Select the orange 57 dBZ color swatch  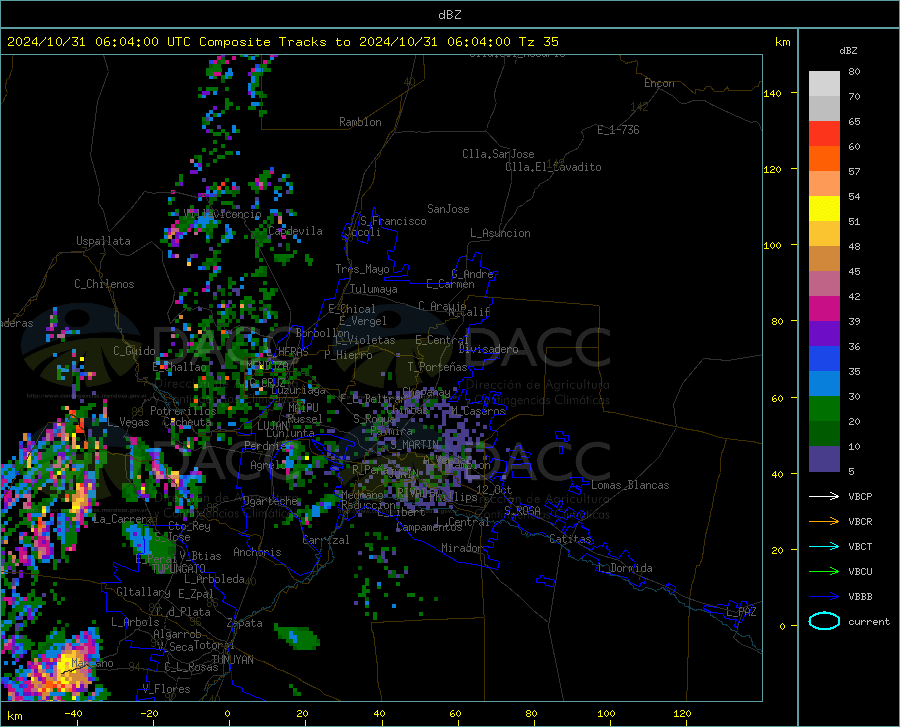824,159
